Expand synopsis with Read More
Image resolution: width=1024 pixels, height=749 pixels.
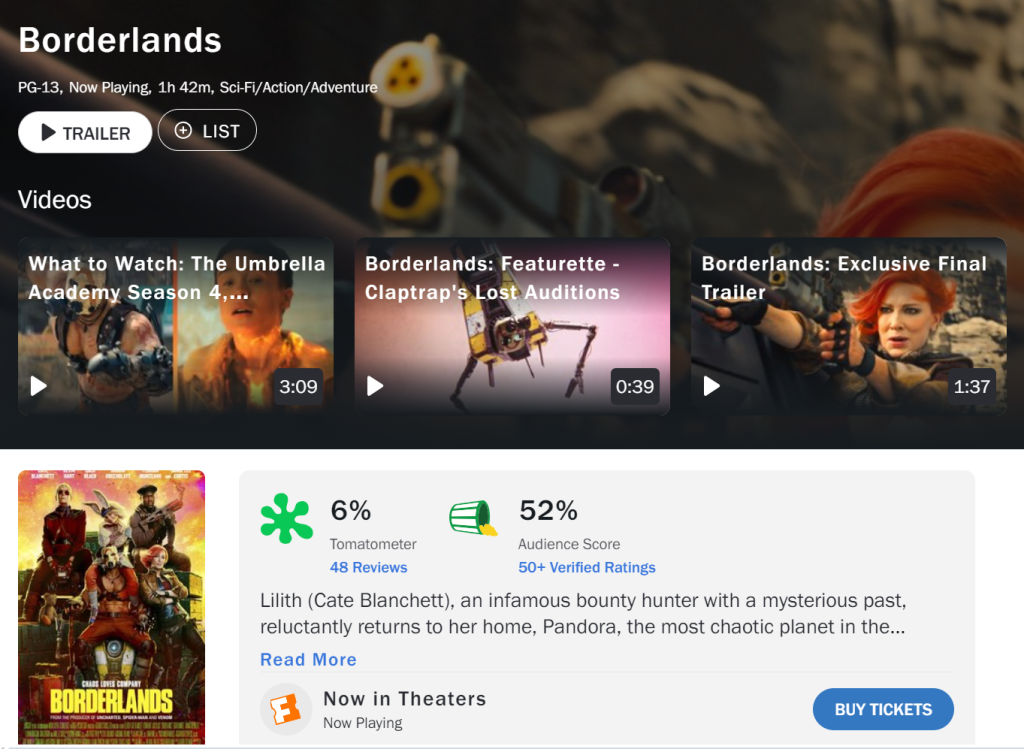click(308, 660)
